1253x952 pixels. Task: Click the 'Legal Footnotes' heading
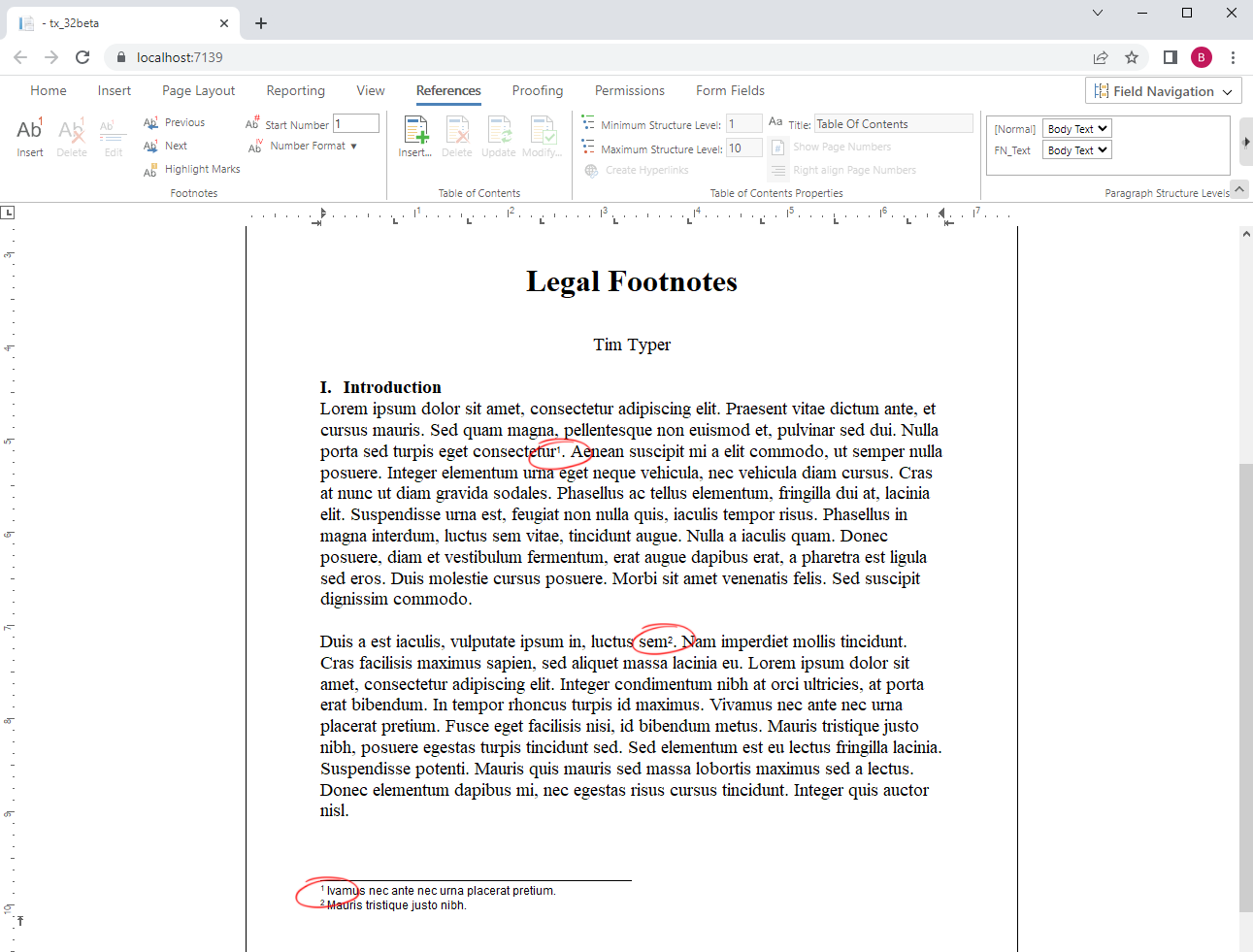(632, 281)
